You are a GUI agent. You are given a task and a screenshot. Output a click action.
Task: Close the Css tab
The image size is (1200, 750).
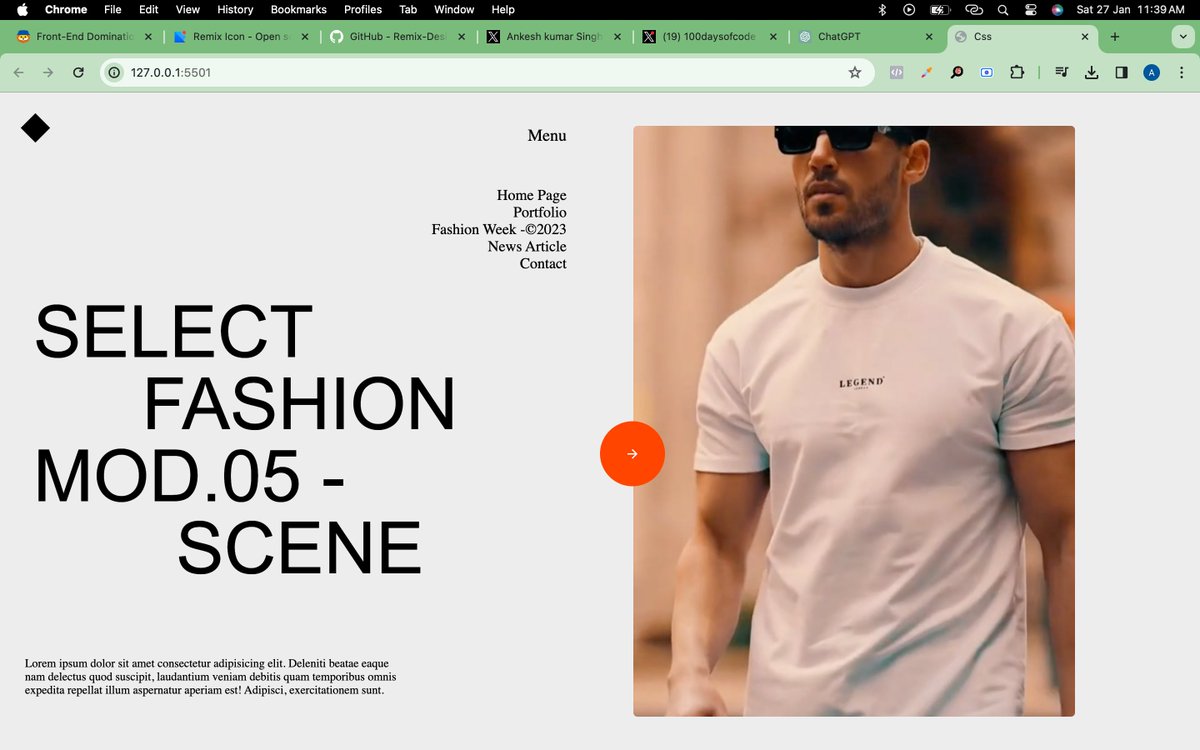tap(1085, 37)
